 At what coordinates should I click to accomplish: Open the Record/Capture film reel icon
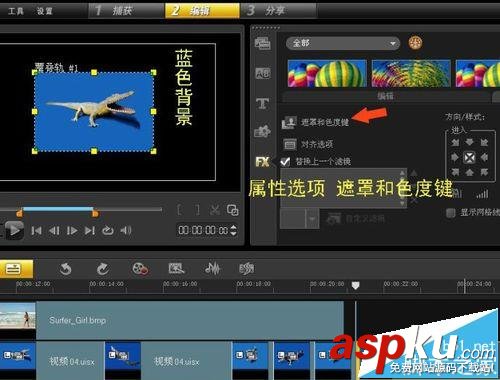pos(140,268)
